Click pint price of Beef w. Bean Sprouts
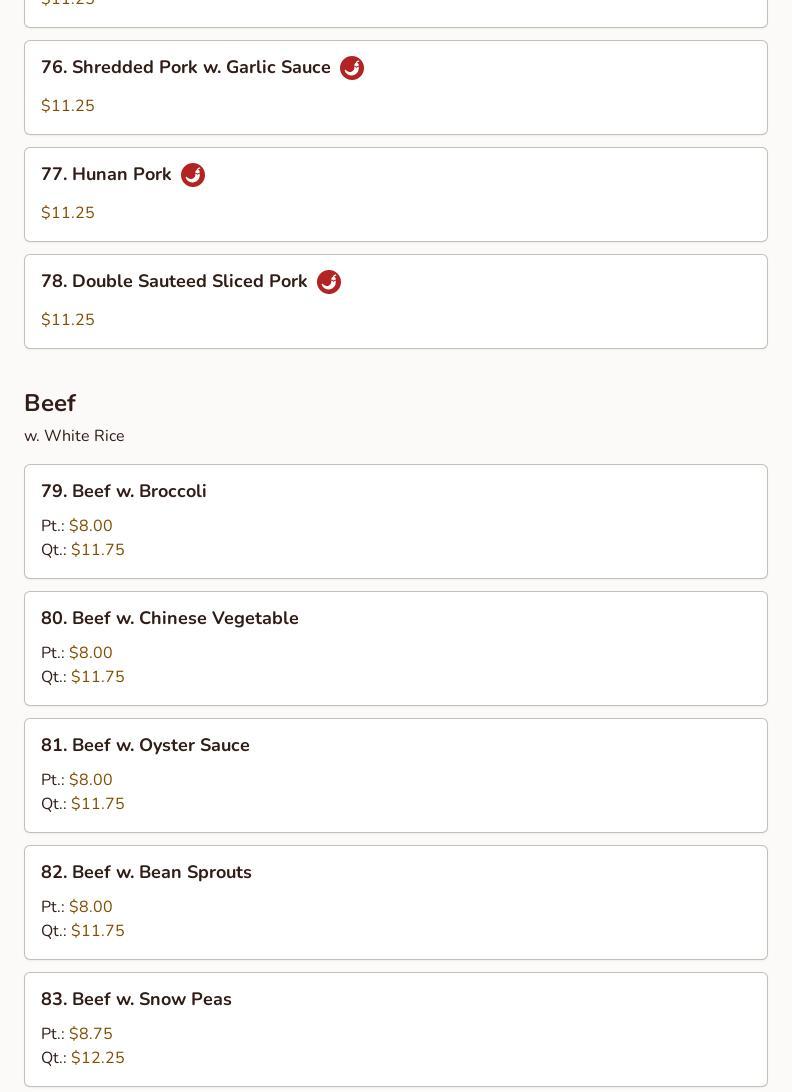This screenshot has height=1092, width=792. tap(90, 907)
